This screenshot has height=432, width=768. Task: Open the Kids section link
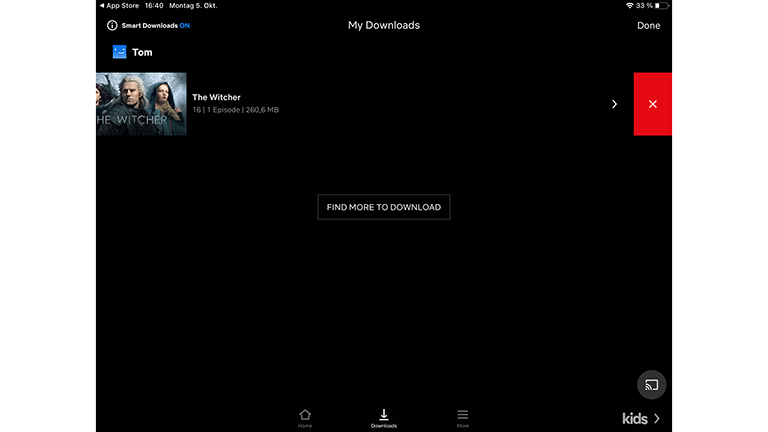point(641,419)
